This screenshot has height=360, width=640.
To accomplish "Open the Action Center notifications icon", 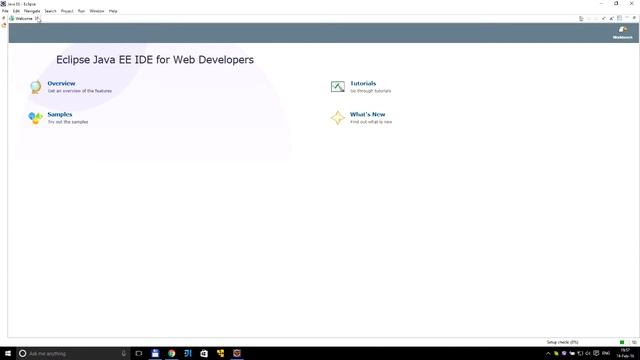I will pos(596,353).
